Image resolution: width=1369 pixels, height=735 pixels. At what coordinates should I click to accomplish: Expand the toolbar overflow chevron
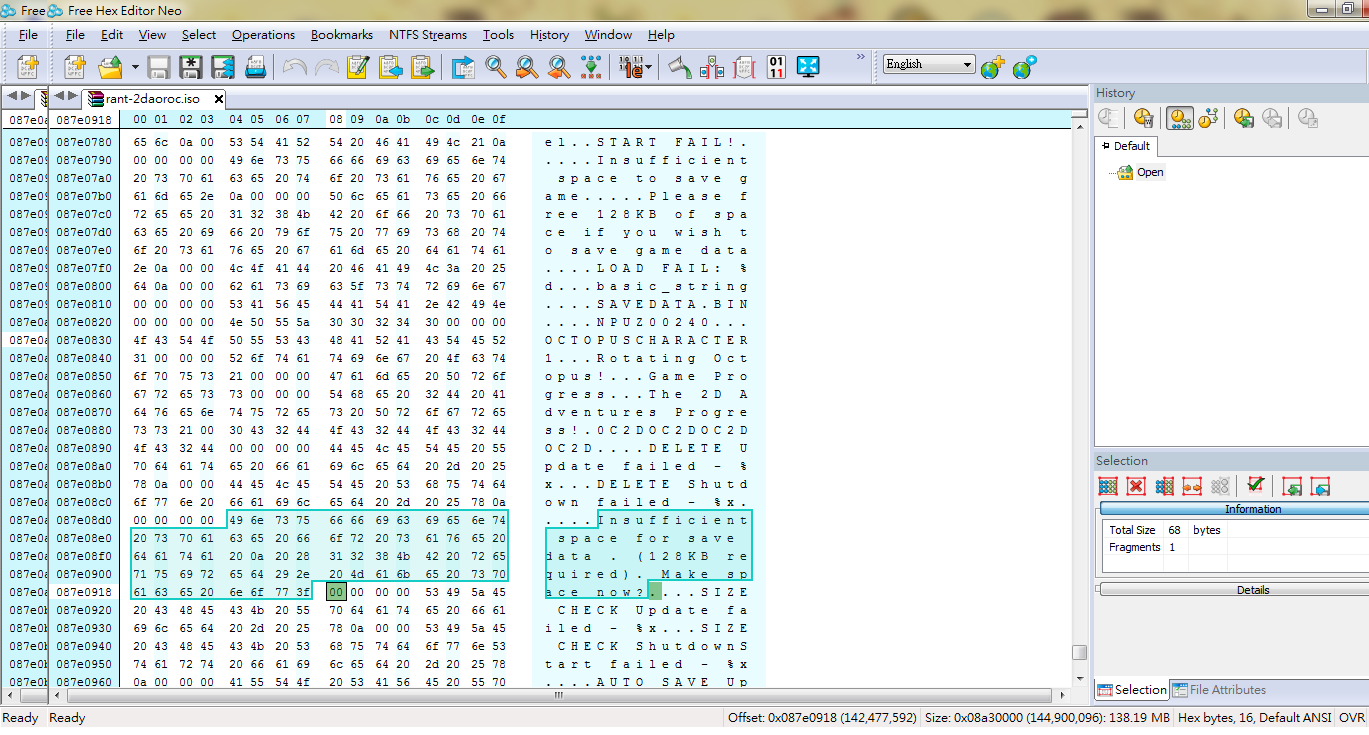(x=860, y=57)
